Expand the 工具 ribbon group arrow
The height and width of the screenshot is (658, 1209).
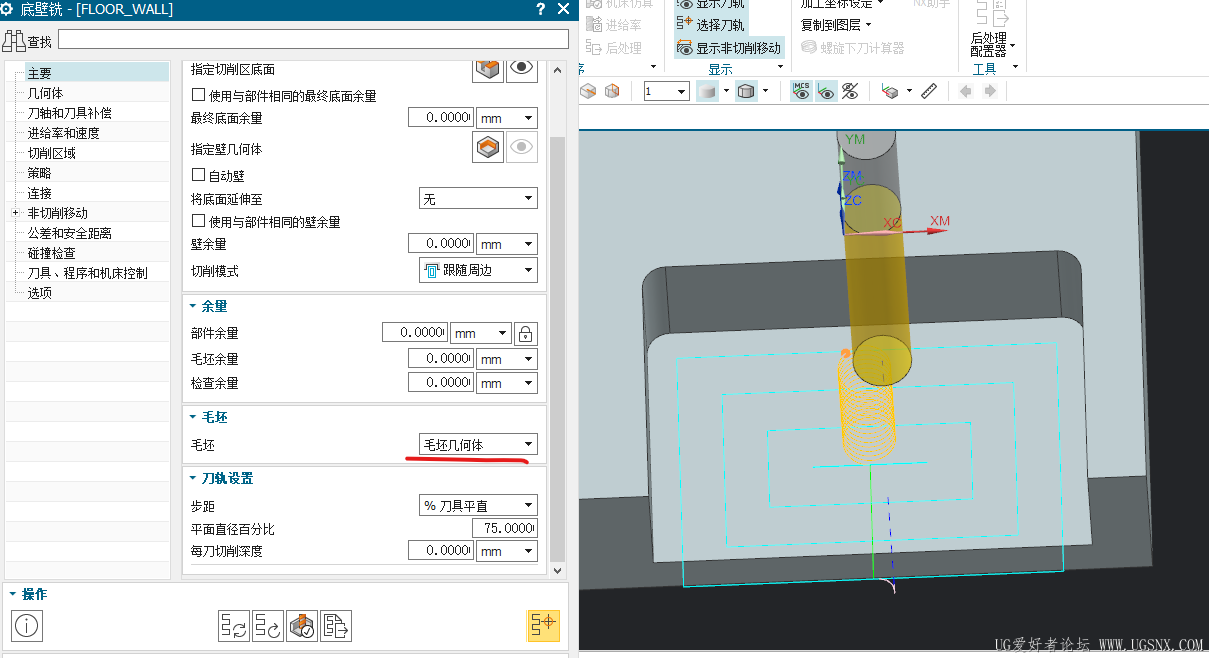[x=1015, y=68]
